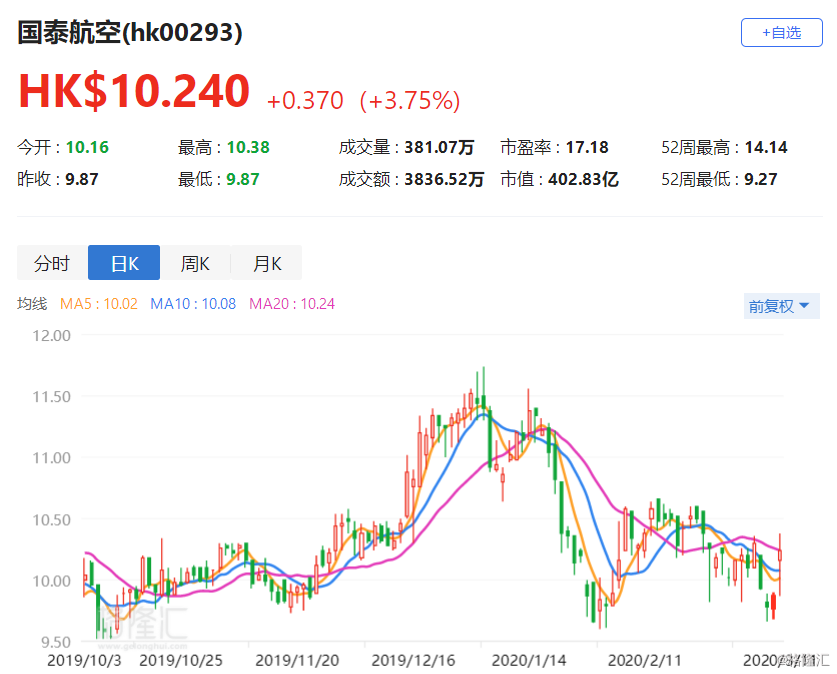This screenshot has width=837, height=674.
Task: Open the 周K weekly chart tab
Action: coord(195,263)
